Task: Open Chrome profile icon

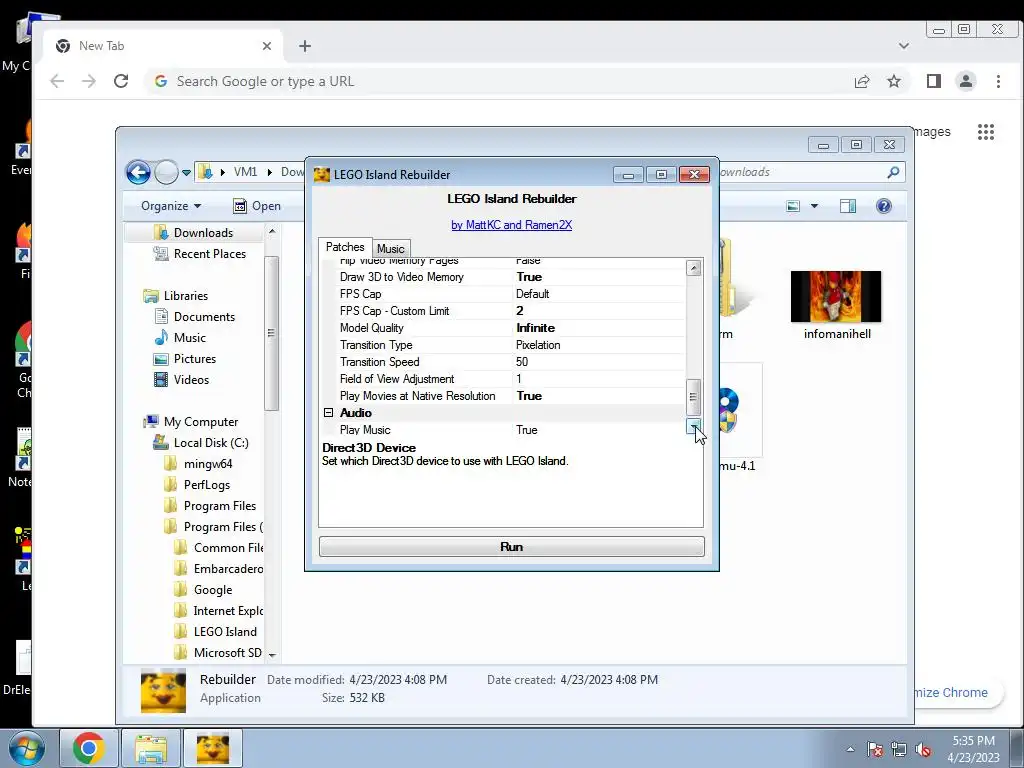Action: [966, 81]
